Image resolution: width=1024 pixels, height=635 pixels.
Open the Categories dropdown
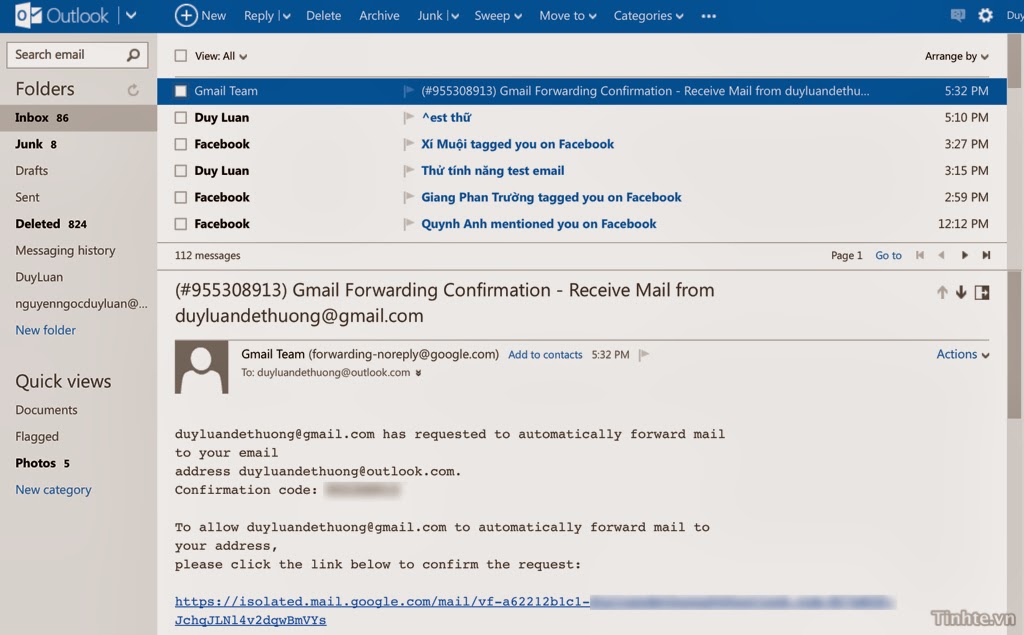(x=648, y=16)
